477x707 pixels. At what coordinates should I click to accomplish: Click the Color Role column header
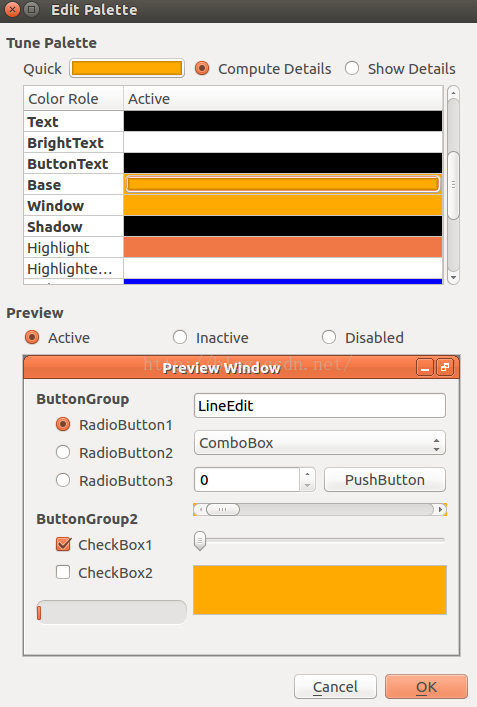73,99
